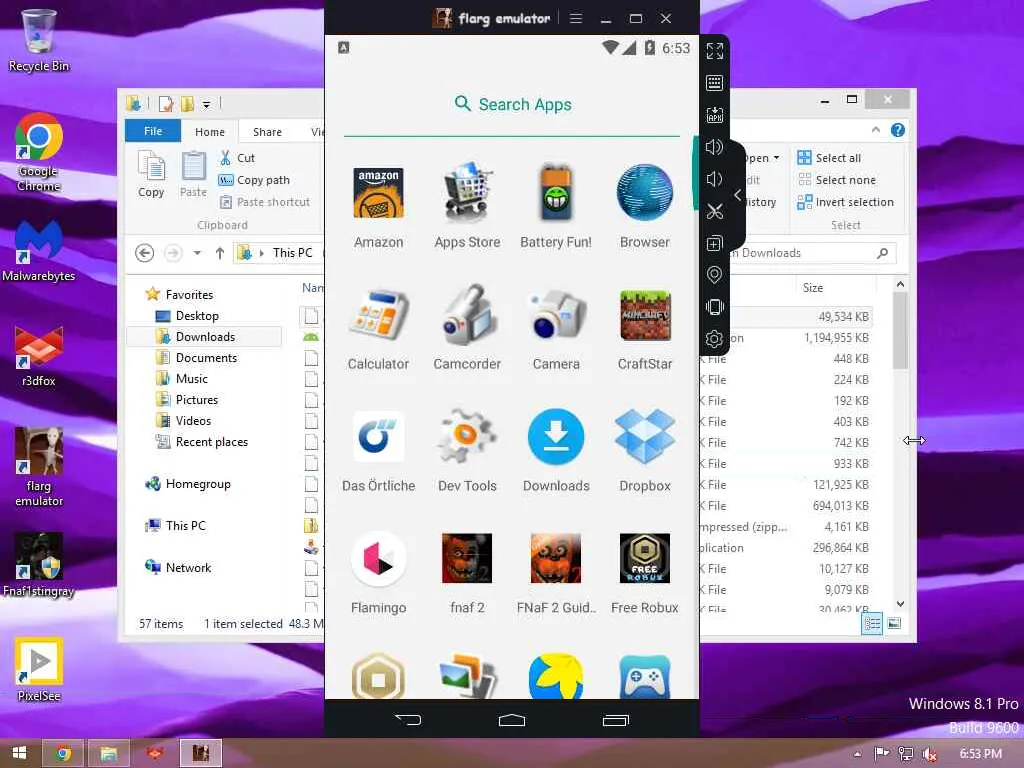Open the Browser app

tap(645, 207)
